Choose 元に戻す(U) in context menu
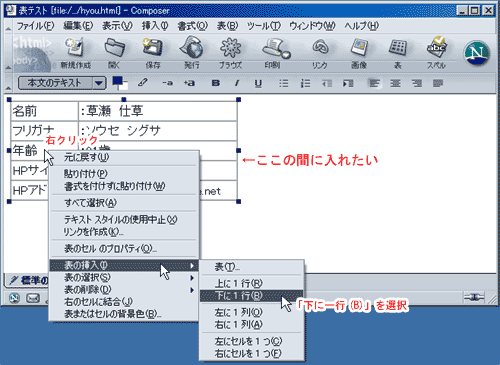The height and width of the screenshot is (365, 500). (x=124, y=157)
